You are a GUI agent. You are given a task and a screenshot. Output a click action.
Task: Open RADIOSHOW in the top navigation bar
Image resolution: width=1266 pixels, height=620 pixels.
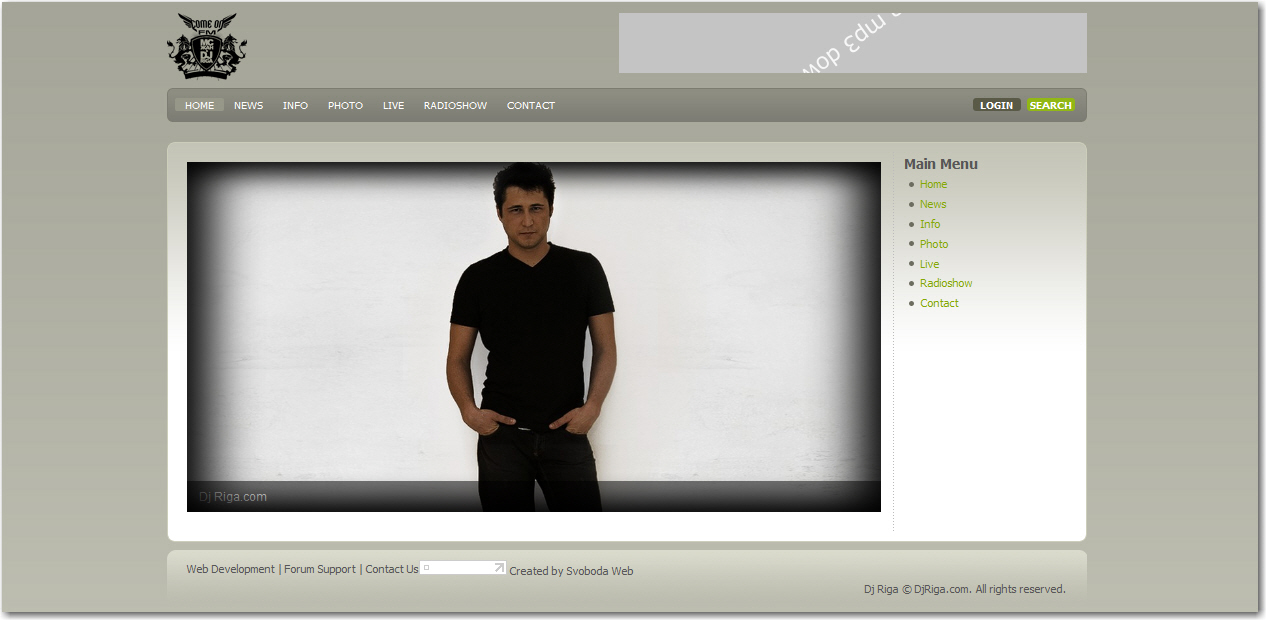click(455, 105)
